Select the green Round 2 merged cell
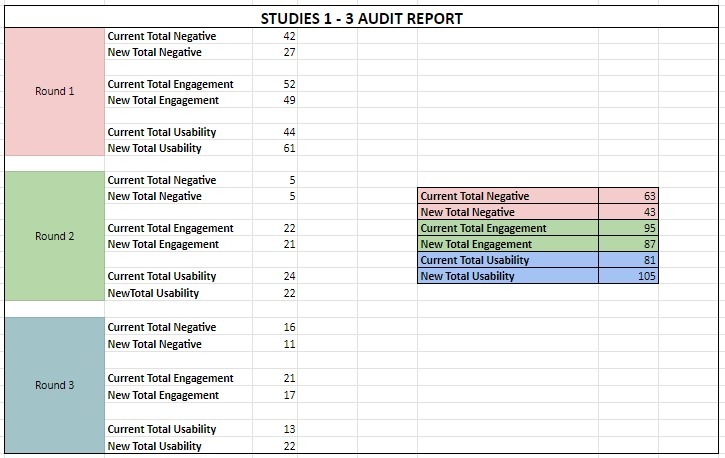This screenshot has width=725, height=458. pyautogui.click(x=55, y=237)
